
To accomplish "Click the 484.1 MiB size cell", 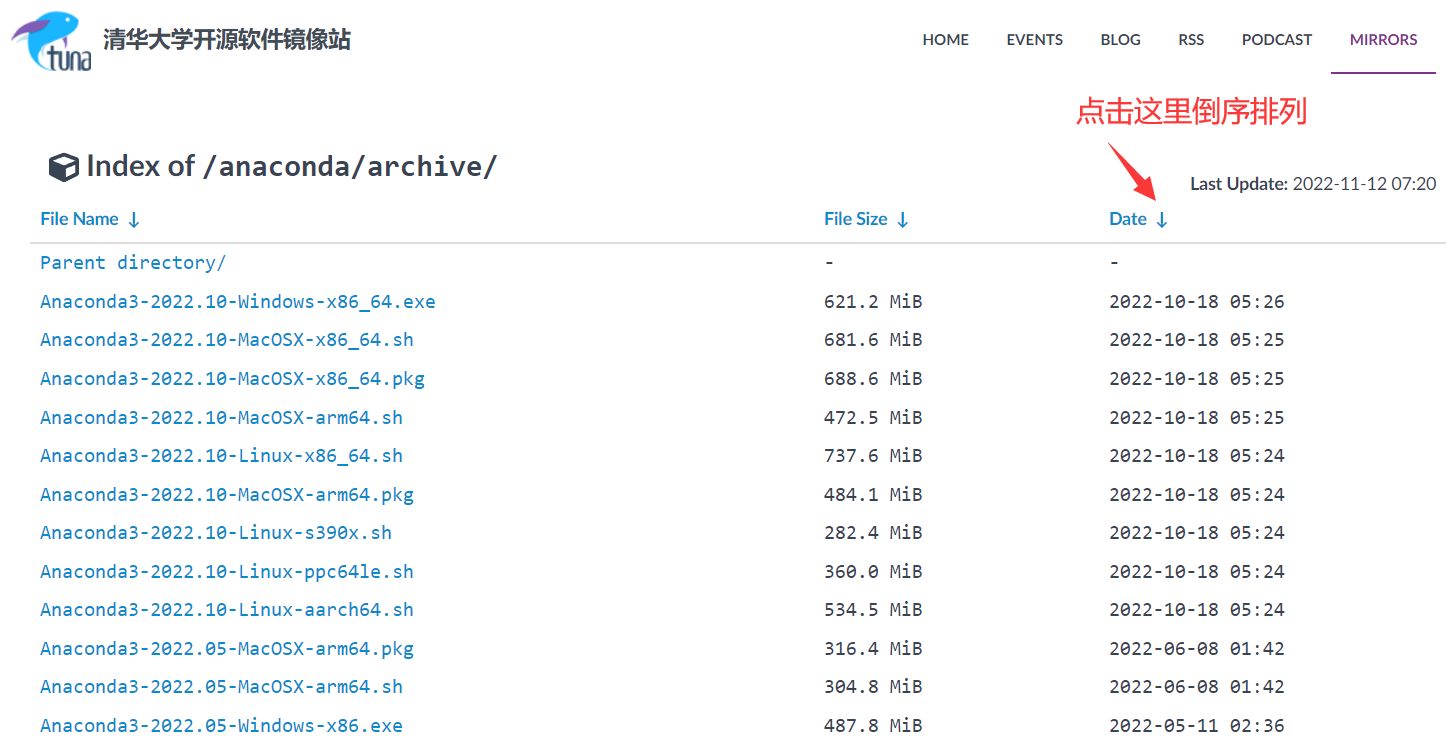I will [x=873, y=495].
